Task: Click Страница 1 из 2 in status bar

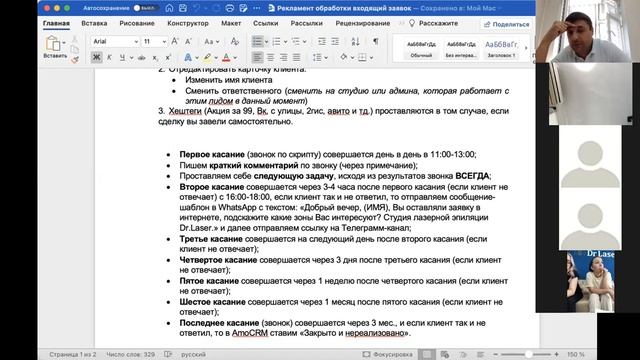Action: click(x=73, y=354)
